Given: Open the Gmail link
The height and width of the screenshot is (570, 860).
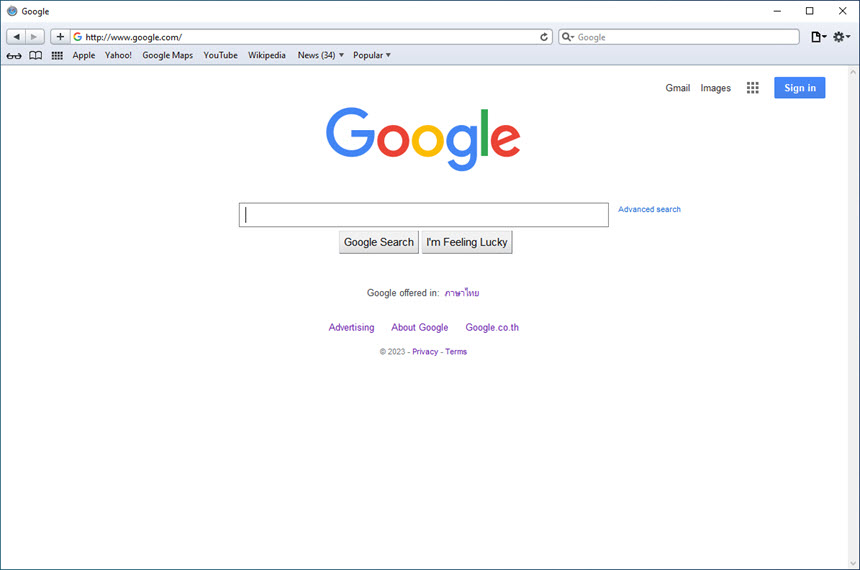Looking at the screenshot, I should pos(677,88).
